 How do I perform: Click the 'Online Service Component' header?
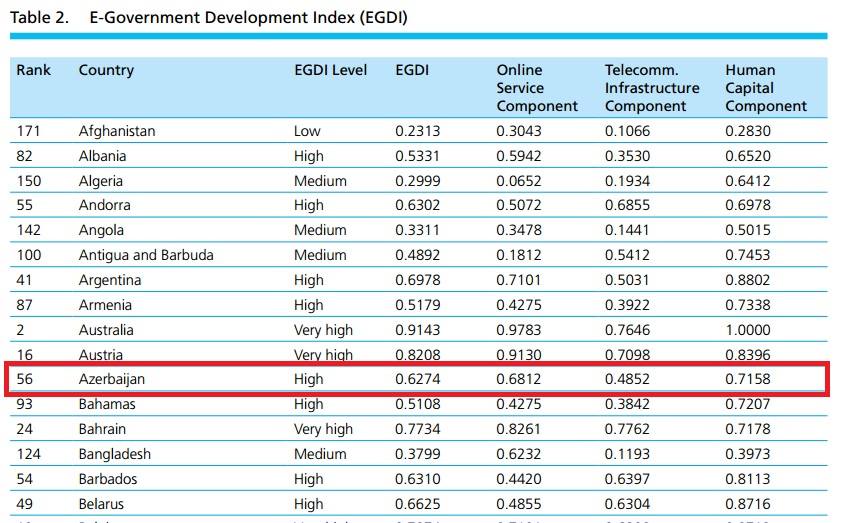[537, 88]
